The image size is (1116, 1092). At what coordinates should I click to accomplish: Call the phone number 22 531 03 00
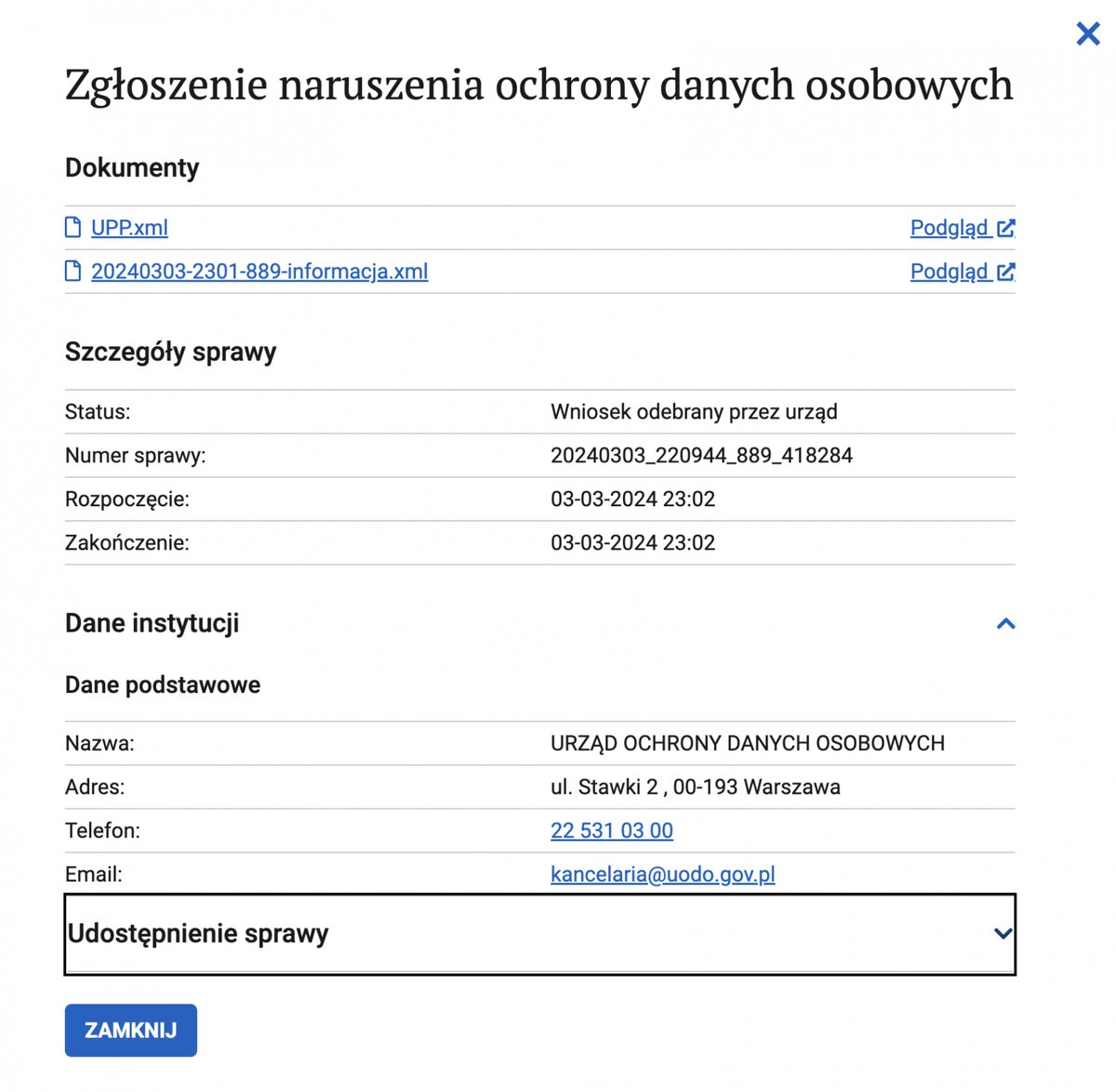pyautogui.click(x=611, y=831)
